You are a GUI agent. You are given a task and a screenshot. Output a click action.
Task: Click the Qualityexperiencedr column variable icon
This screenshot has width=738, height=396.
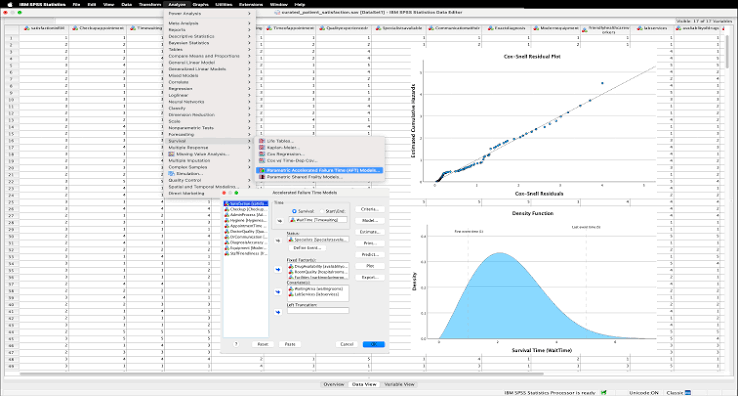322,28
